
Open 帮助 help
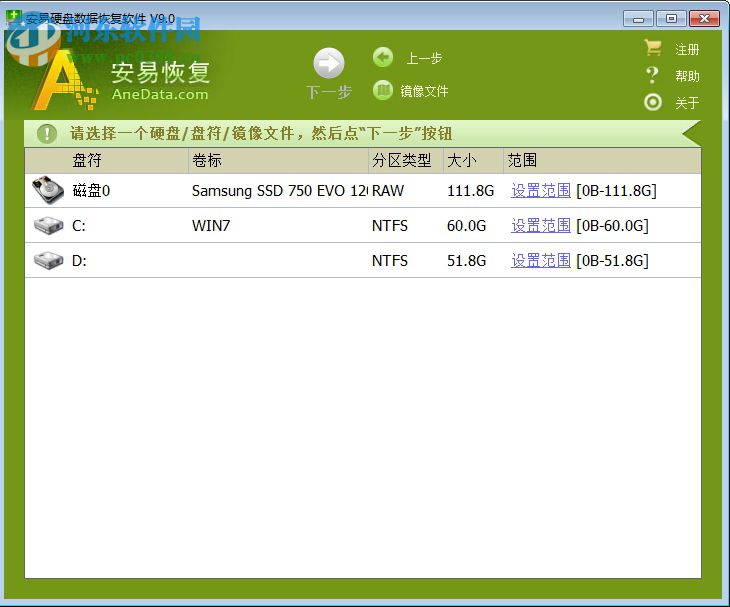(687, 76)
